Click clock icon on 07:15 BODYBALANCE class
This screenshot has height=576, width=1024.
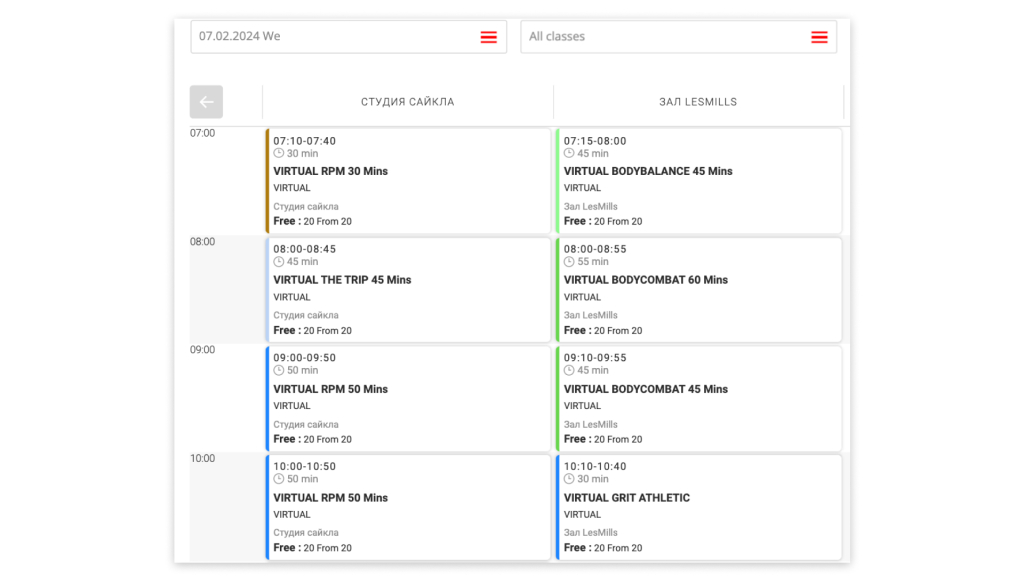[x=569, y=154]
